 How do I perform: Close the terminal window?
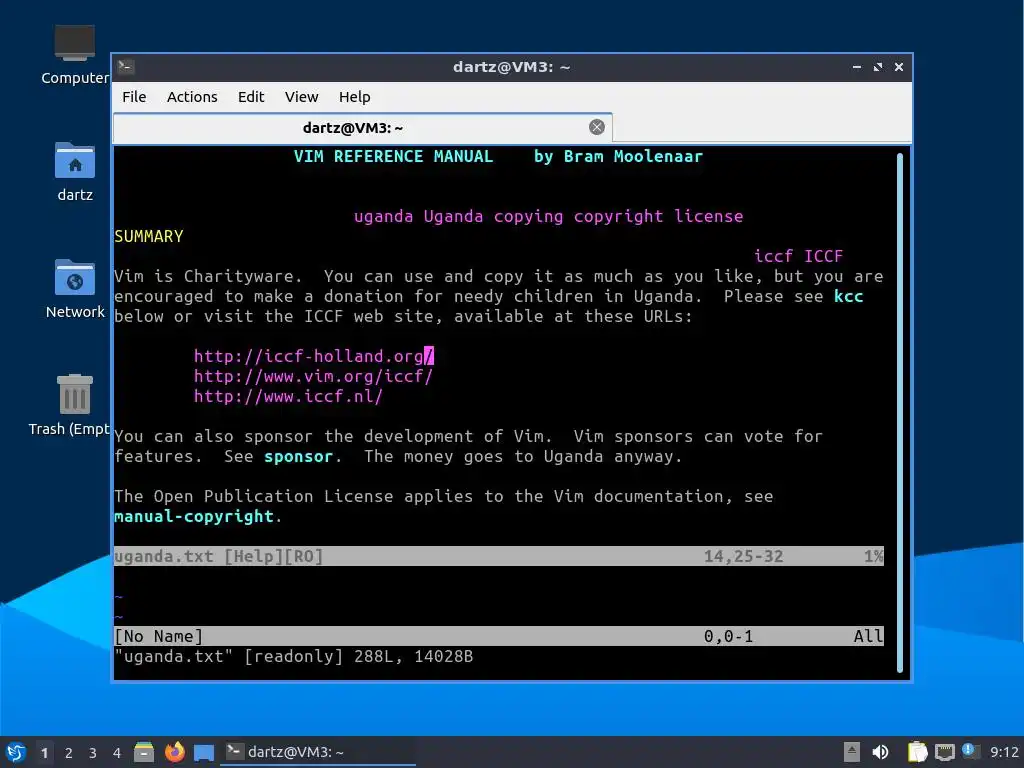[x=899, y=67]
